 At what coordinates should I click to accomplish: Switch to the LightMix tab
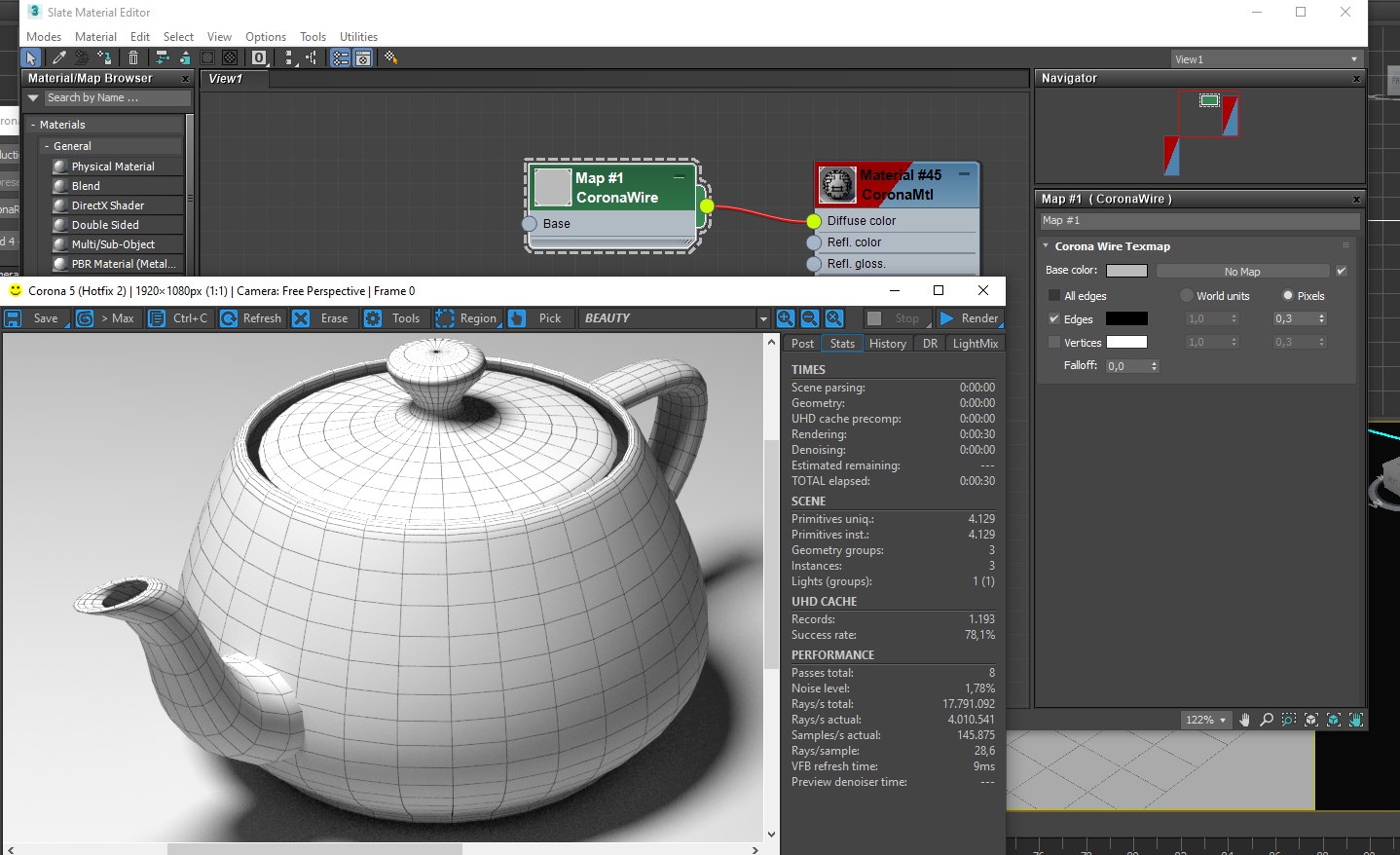click(975, 344)
